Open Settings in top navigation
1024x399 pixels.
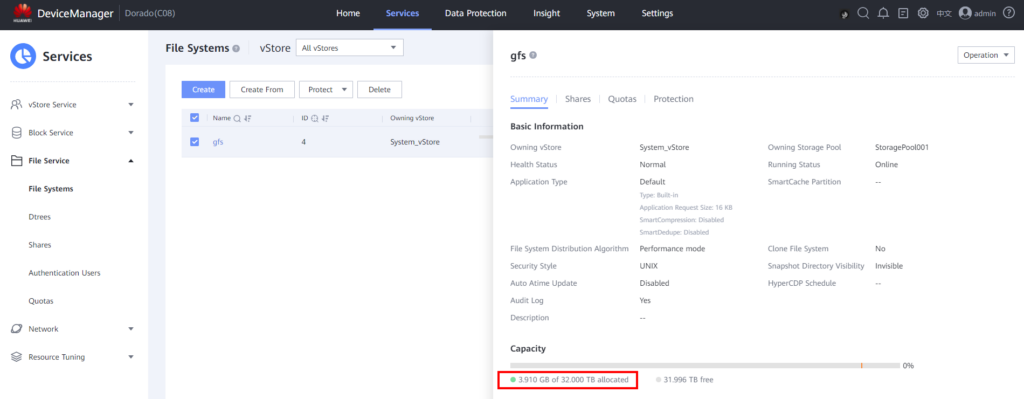pos(657,13)
